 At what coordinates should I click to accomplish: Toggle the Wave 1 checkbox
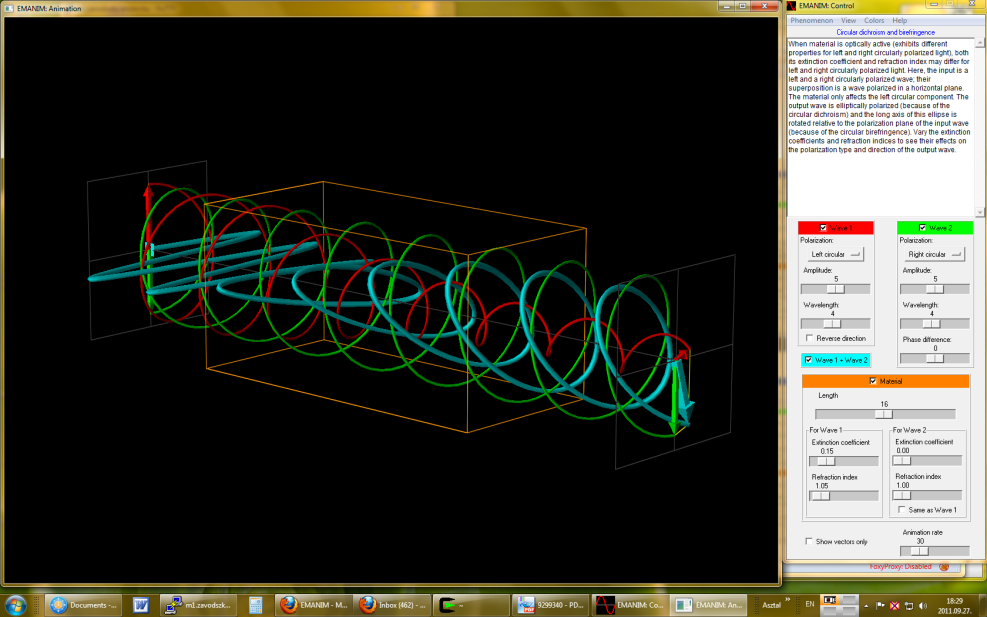click(823, 228)
